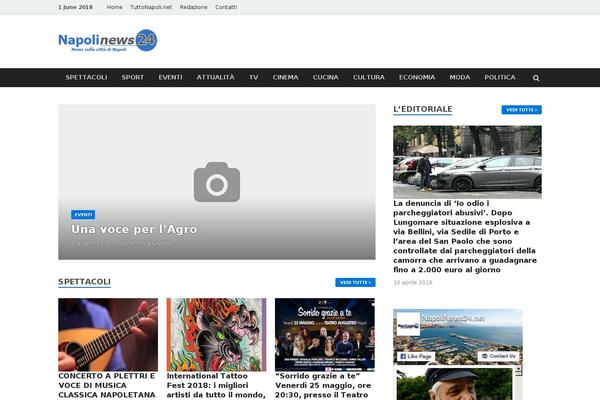Open the L'EDITORIALE section heading
The width and height of the screenshot is (600, 400).
pyautogui.click(x=423, y=109)
